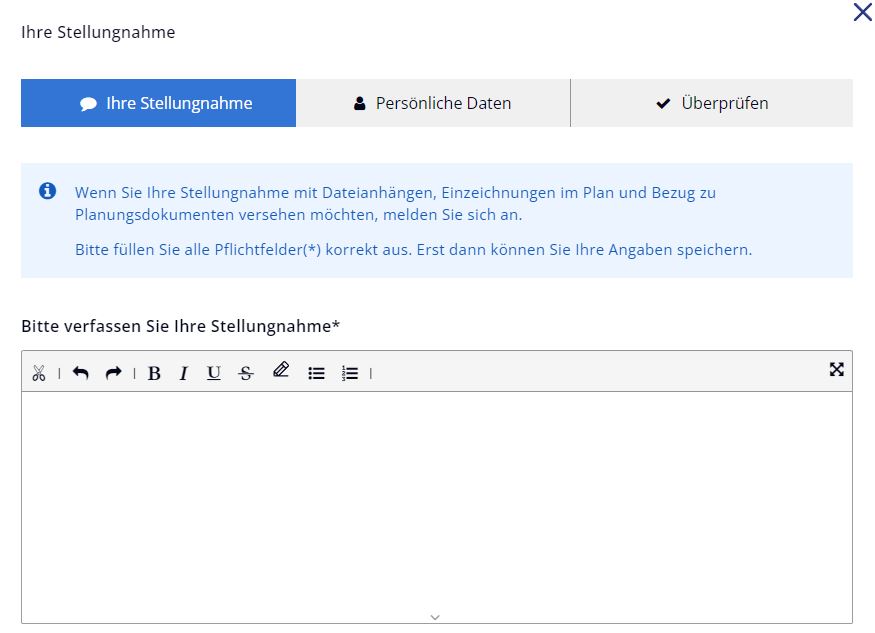Toggle bold text formatting

(x=152, y=372)
